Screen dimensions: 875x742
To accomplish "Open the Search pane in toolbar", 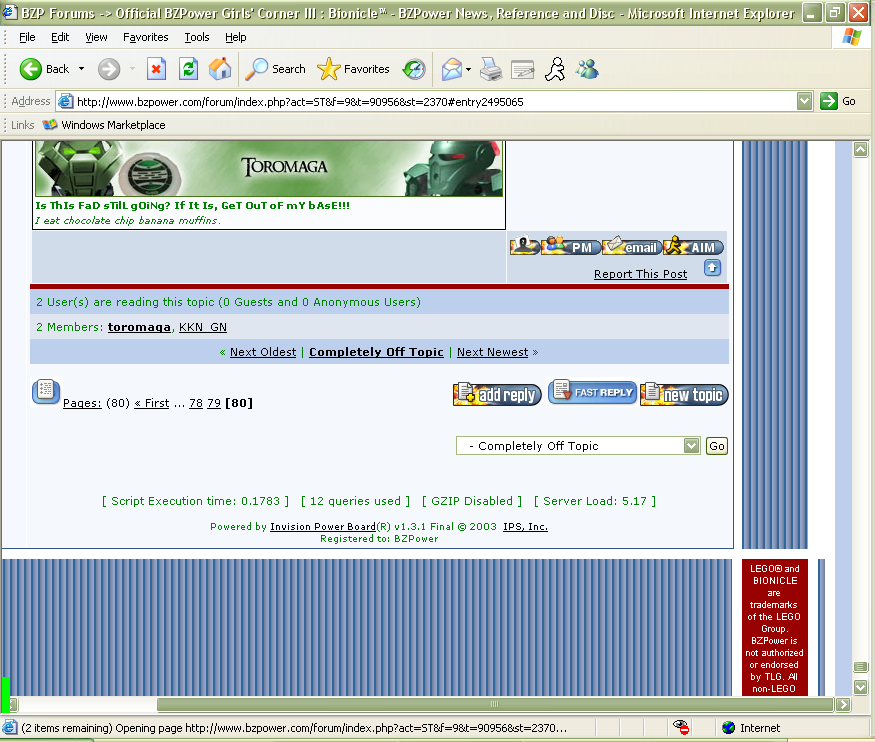I will pyautogui.click(x=276, y=69).
